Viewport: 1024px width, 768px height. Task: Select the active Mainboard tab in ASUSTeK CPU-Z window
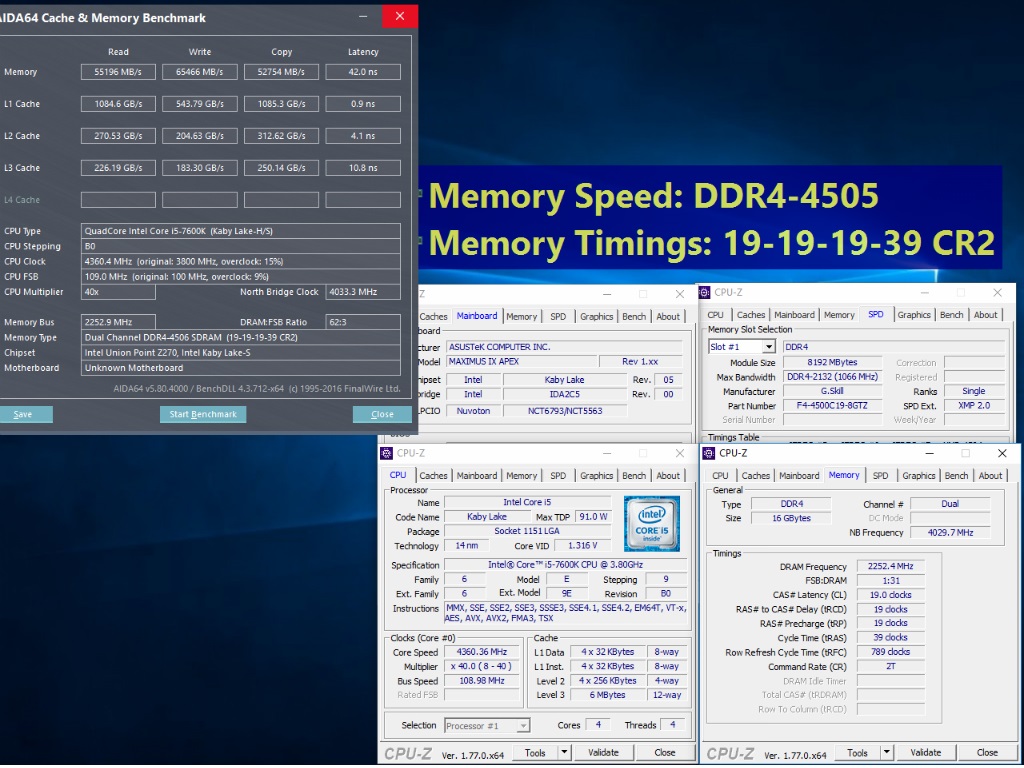click(x=477, y=315)
